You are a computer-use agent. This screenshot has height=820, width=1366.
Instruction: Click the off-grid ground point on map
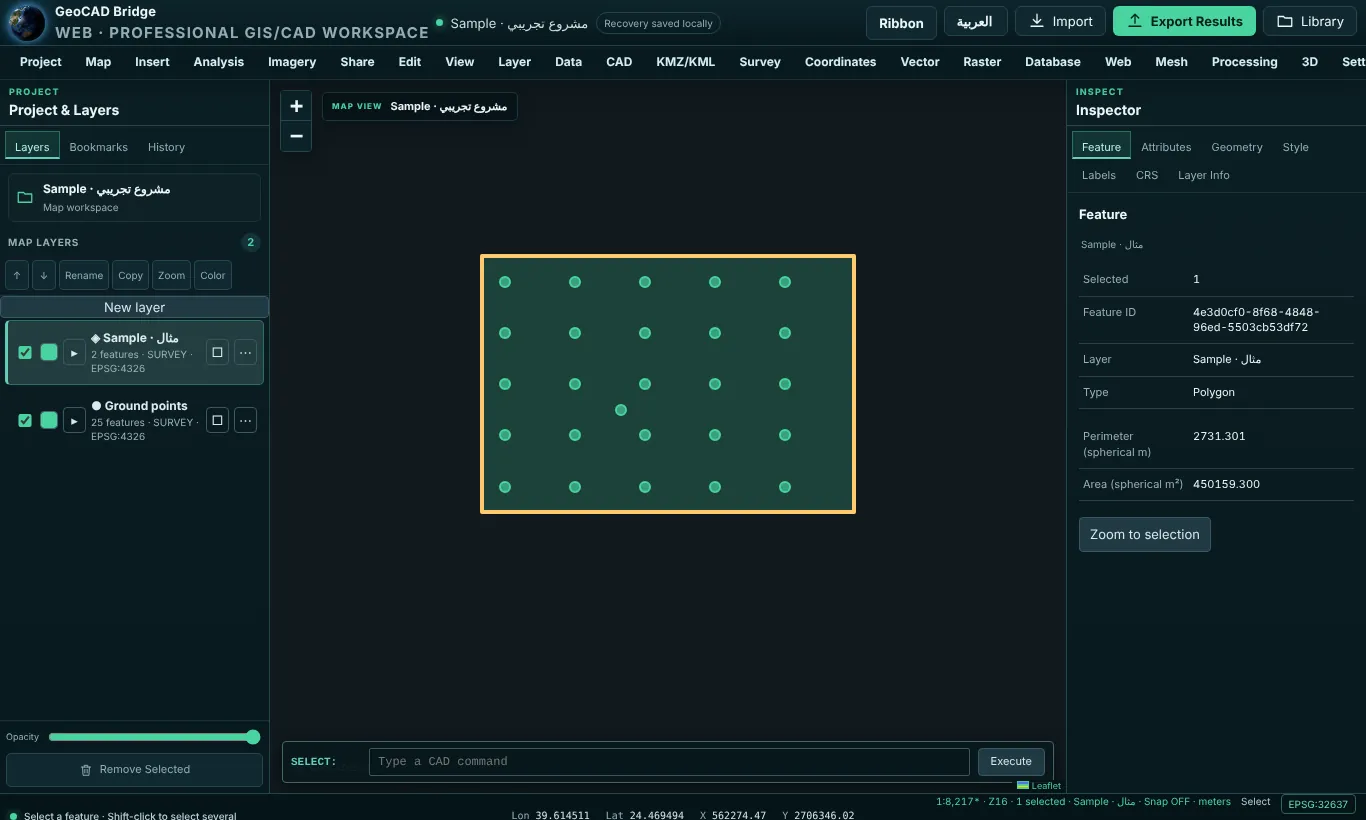coord(621,410)
